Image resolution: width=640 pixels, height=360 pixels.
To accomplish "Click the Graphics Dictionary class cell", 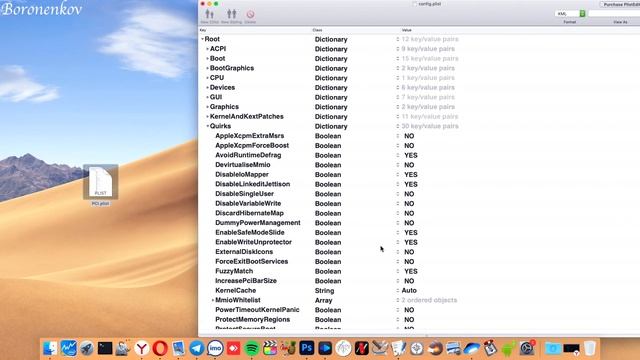I will [x=331, y=107].
